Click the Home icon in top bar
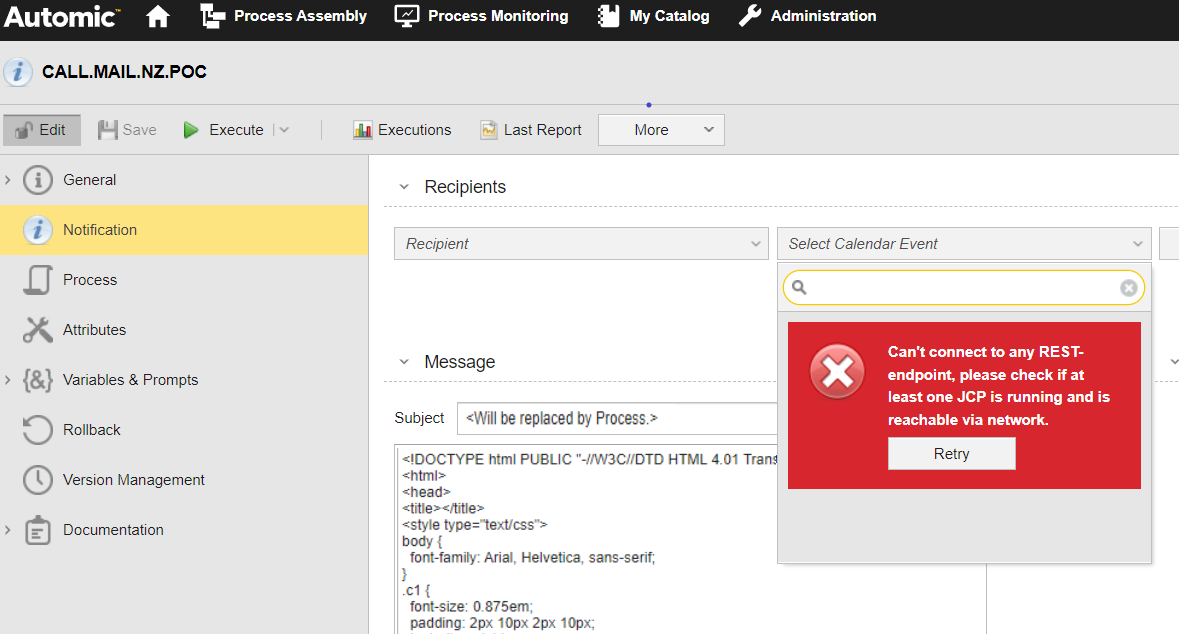Screen dimensions: 1179x634 coord(158,17)
